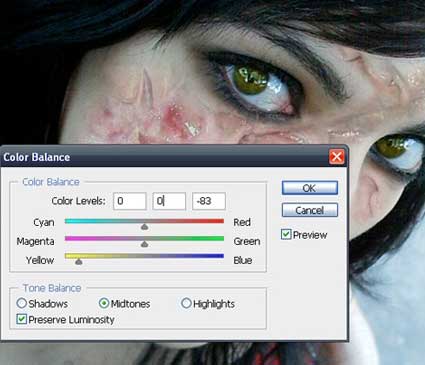Click the first Color Levels field

coord(130,201)
